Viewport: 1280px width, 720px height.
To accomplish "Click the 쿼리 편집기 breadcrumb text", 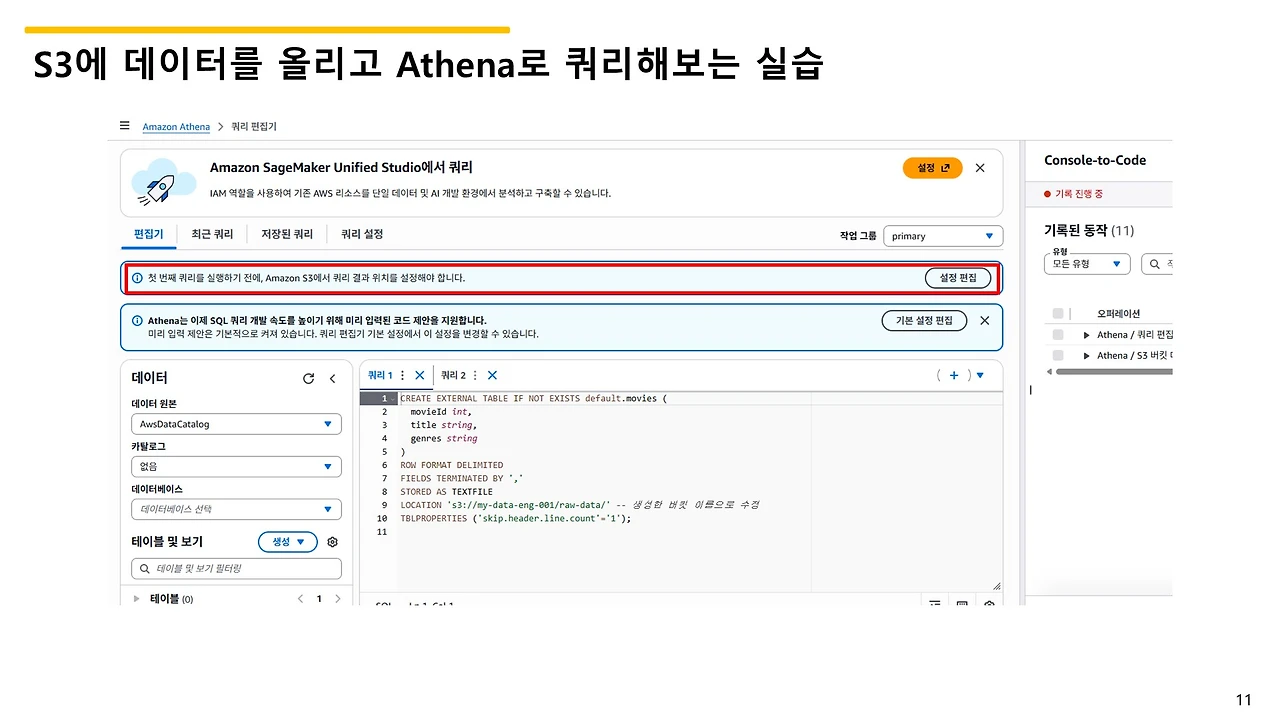I will click(254, 127).
